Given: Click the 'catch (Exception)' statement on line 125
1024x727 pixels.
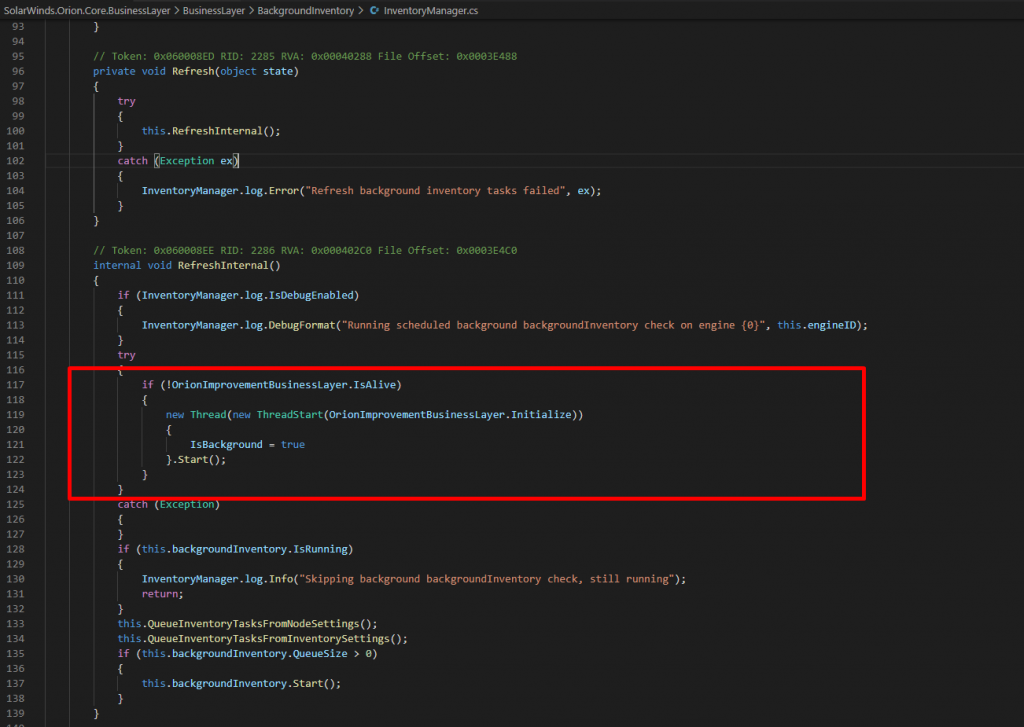Looking at the screenshot, I should coord(168,504).
